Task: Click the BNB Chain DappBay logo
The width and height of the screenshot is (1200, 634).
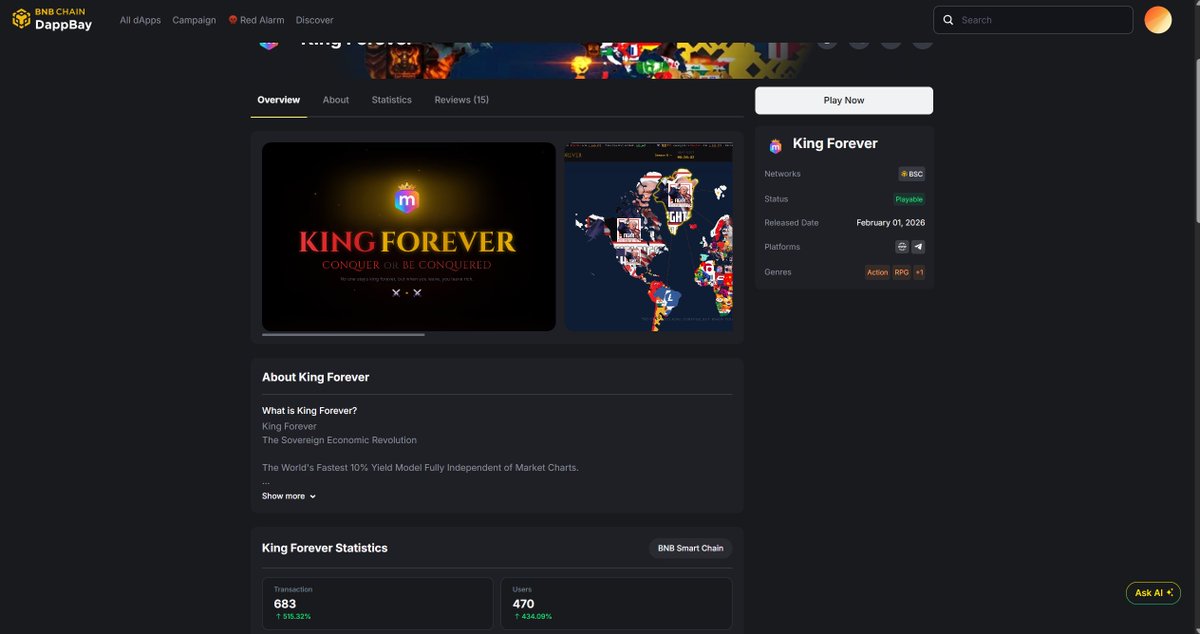Action: pyautogui.click(x=52, y=19)
